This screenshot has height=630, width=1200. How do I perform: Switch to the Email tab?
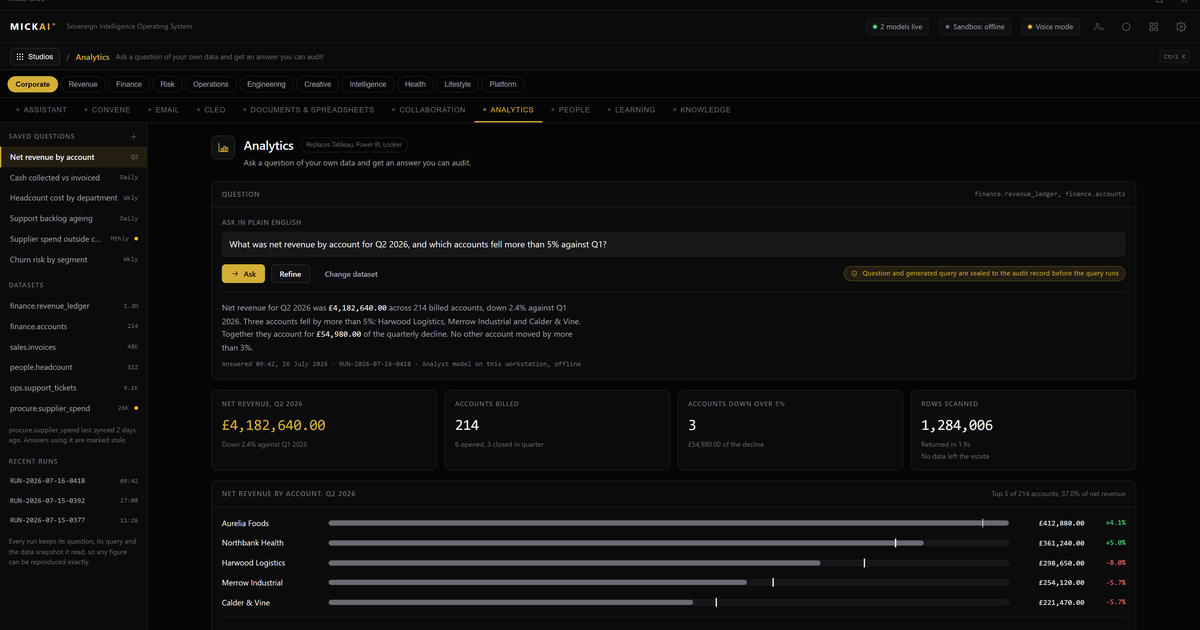tap(164, 109)
